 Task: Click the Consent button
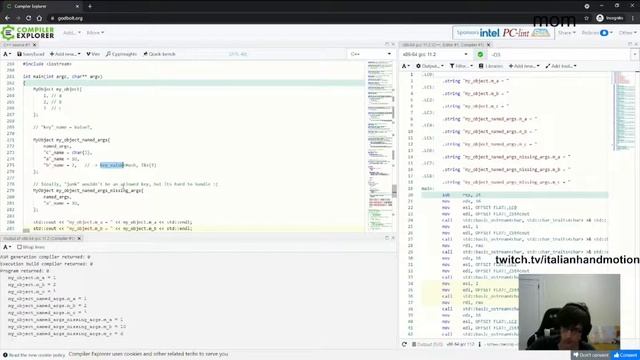click(625, 355)
